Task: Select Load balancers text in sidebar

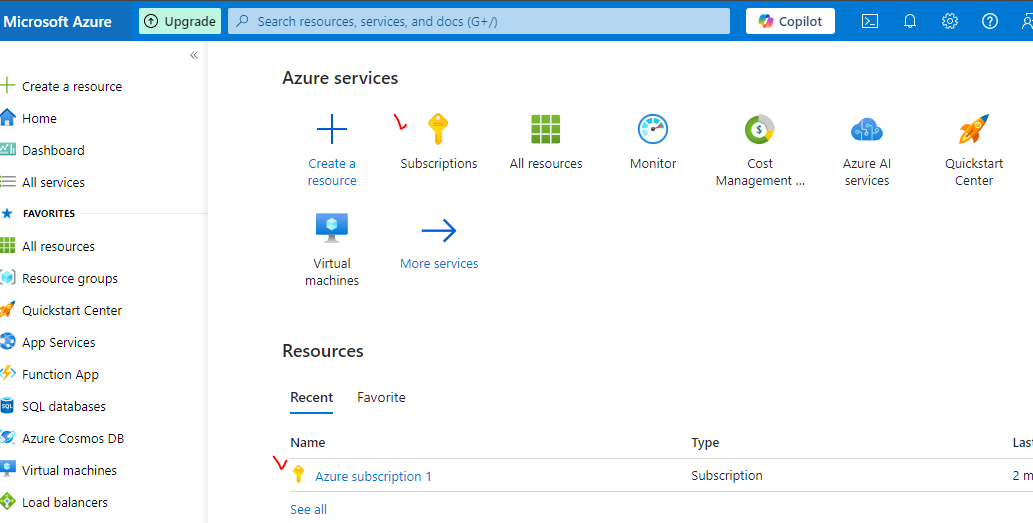Action: 65,502
